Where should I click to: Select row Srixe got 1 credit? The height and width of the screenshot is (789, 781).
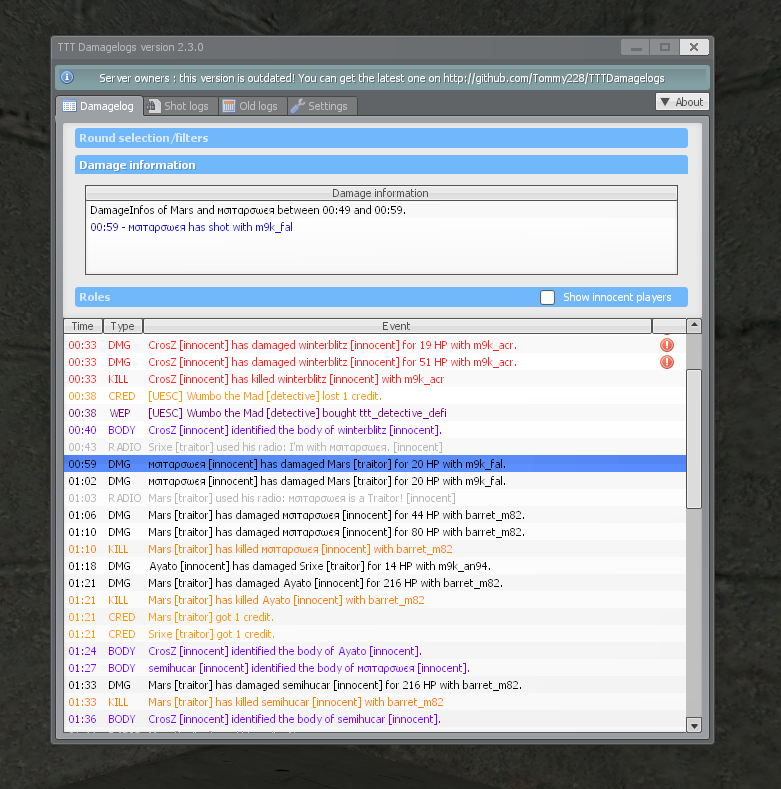375,634
